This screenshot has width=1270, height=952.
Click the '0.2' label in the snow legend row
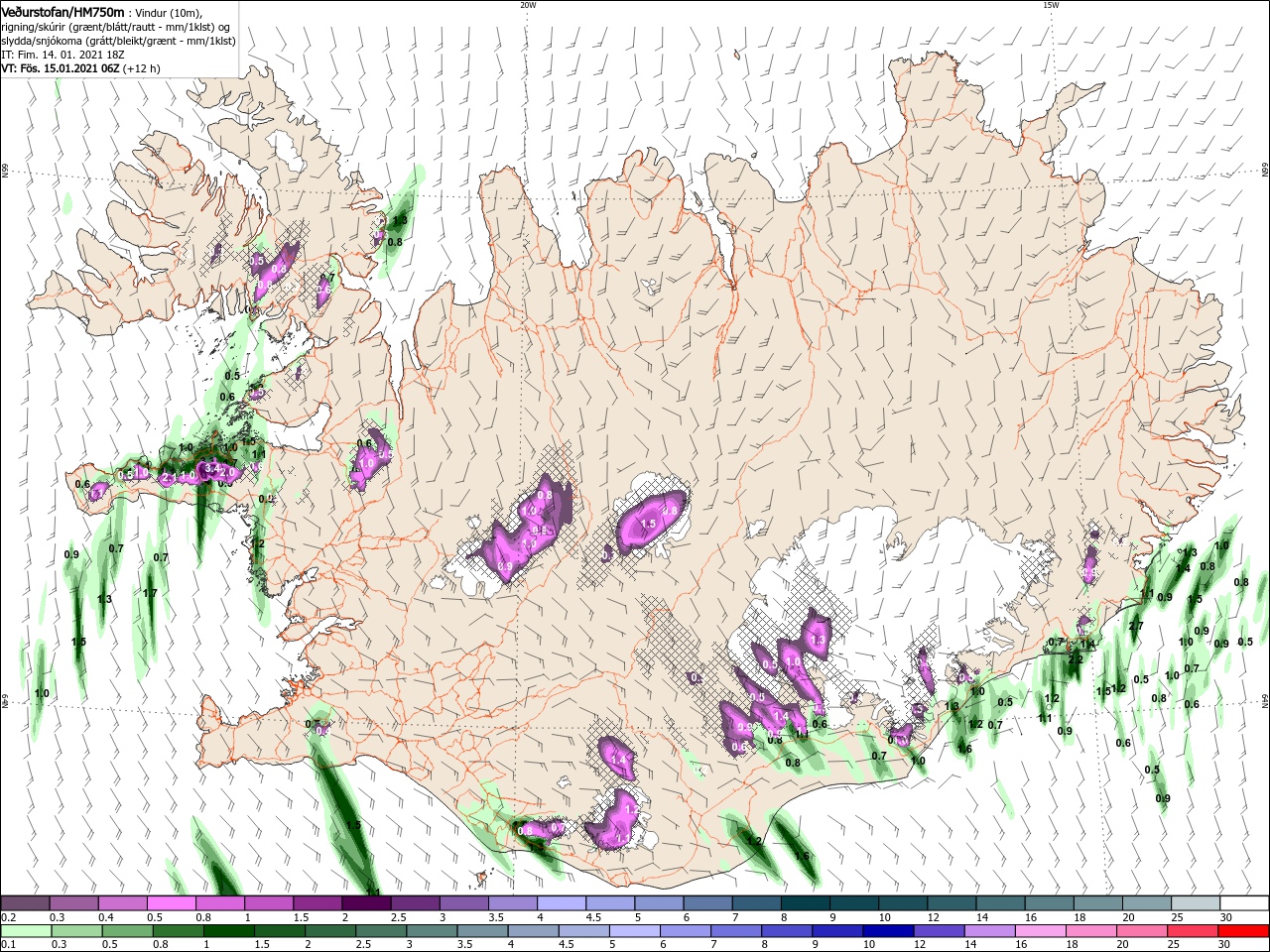8,917
